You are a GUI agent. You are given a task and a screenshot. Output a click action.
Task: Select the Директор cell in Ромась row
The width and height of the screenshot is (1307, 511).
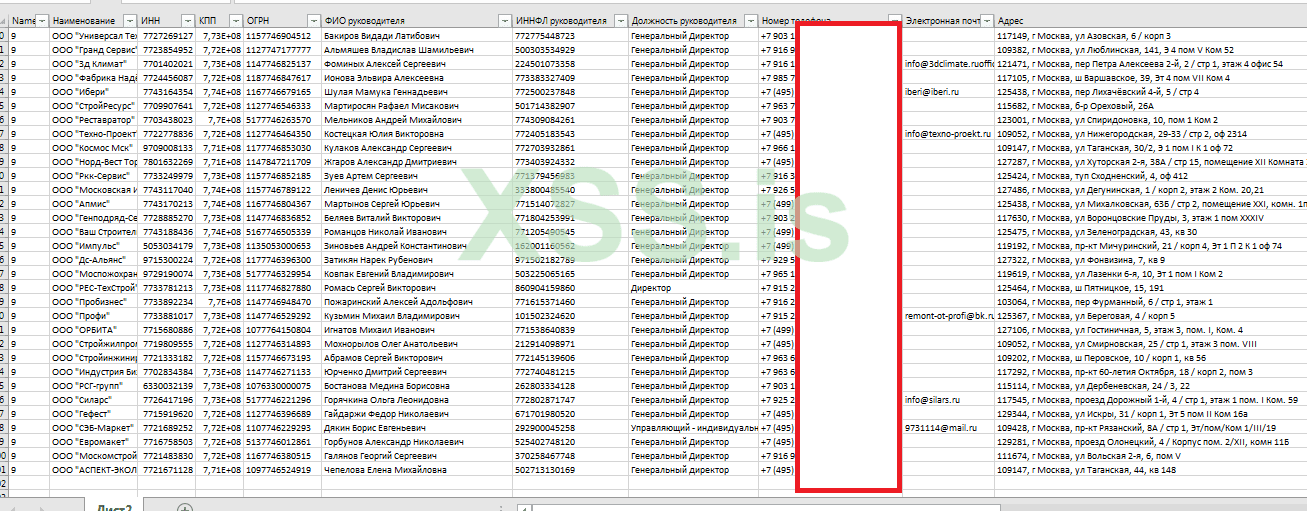693,287
